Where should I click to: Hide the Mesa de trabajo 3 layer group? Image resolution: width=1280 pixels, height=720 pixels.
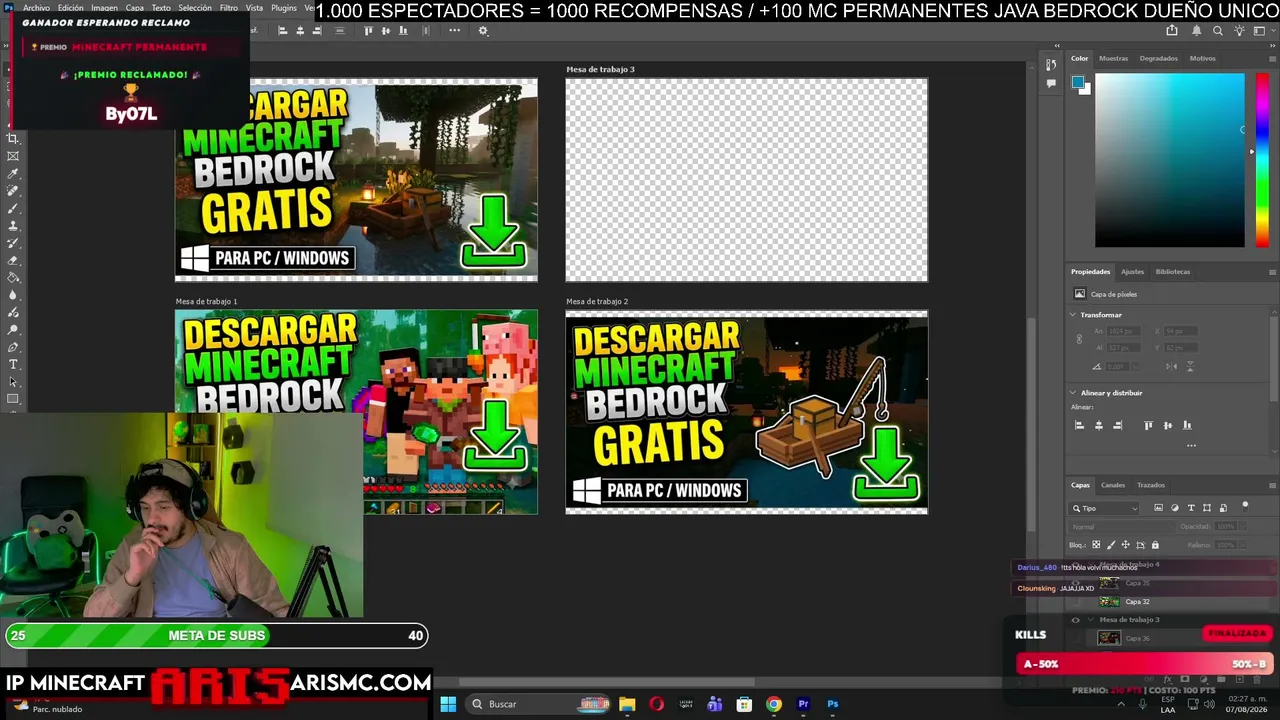click(1076, 620)
